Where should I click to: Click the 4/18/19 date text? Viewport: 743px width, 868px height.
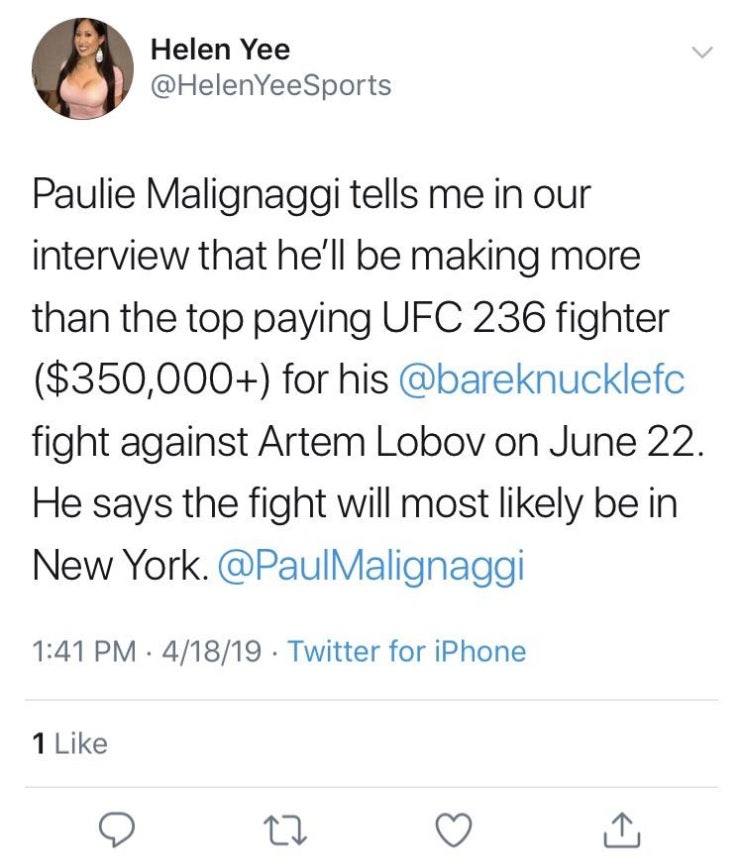(x=211, y=652)
